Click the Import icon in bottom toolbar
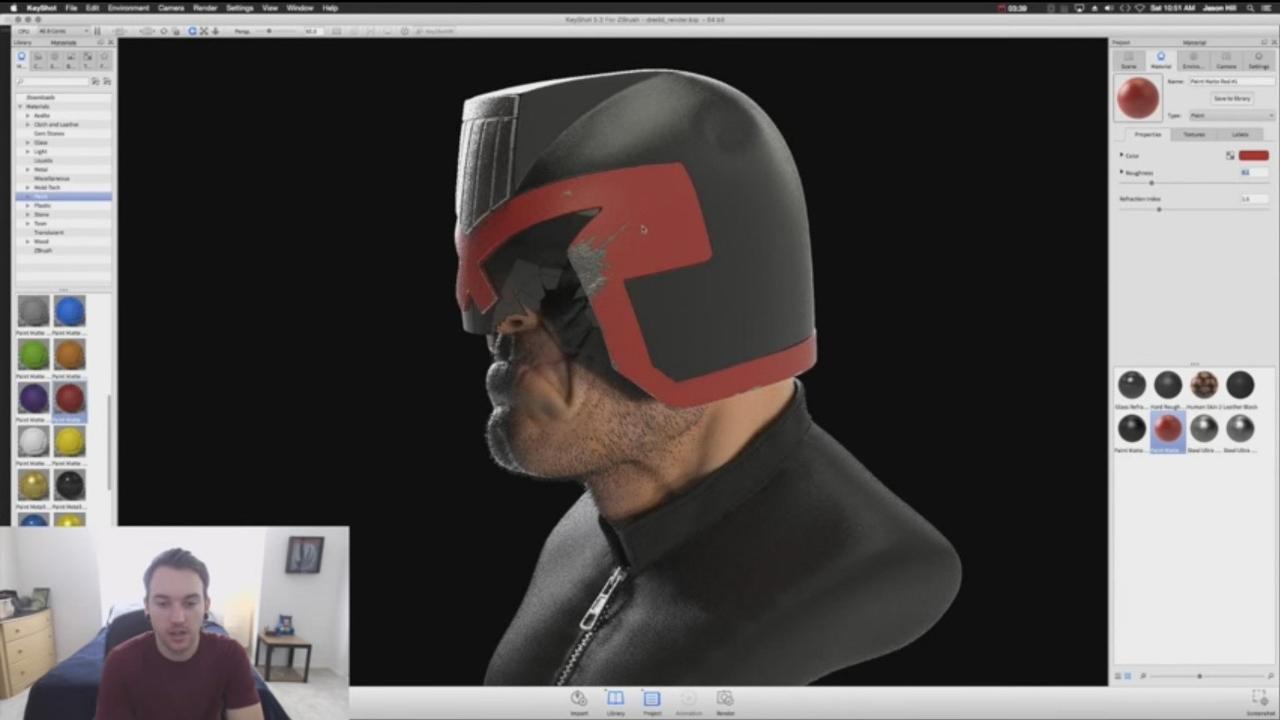 [x=579, y=701]
